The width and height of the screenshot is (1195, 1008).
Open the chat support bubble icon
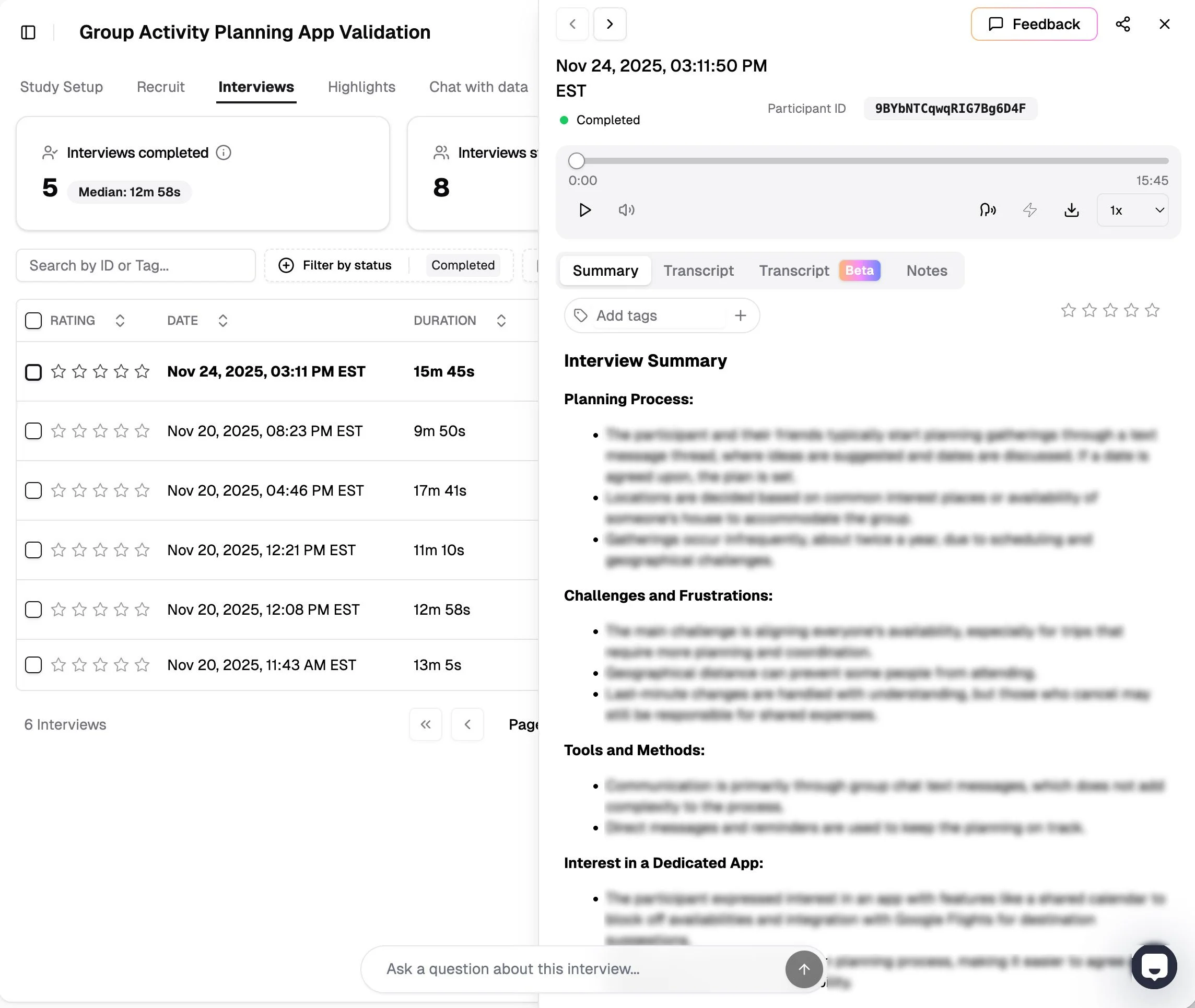tap(1154, 967)
